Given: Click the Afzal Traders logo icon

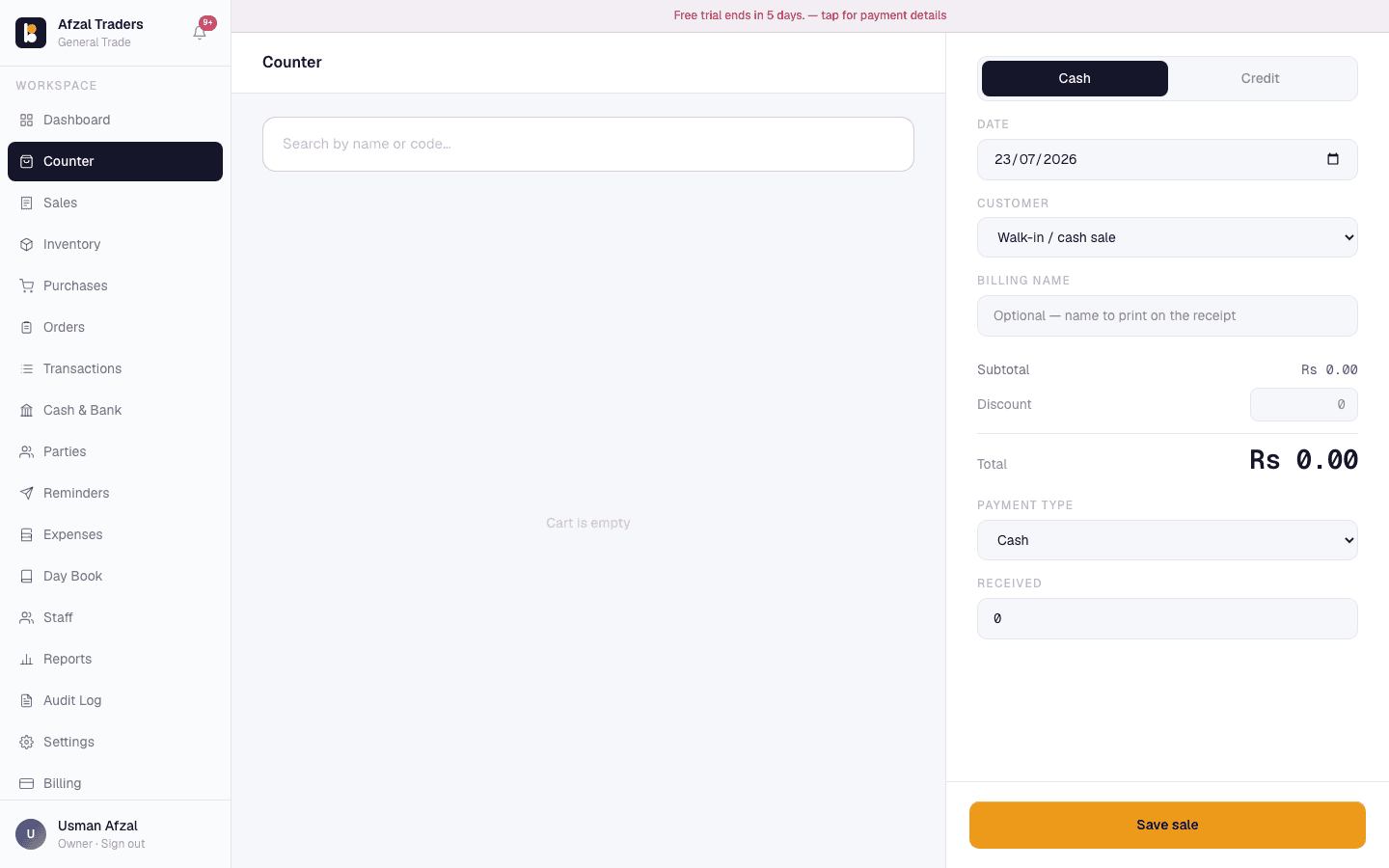Looking at the screenshot, I should click(31, 33).
